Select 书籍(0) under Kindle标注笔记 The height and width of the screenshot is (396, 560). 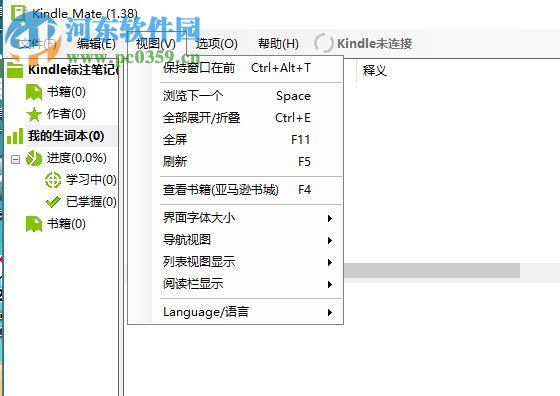point(66,92)
